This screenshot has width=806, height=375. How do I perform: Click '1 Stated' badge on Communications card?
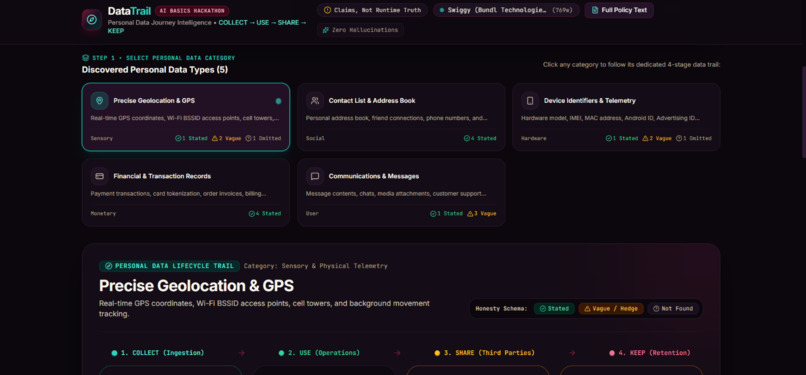click(447, 214)
